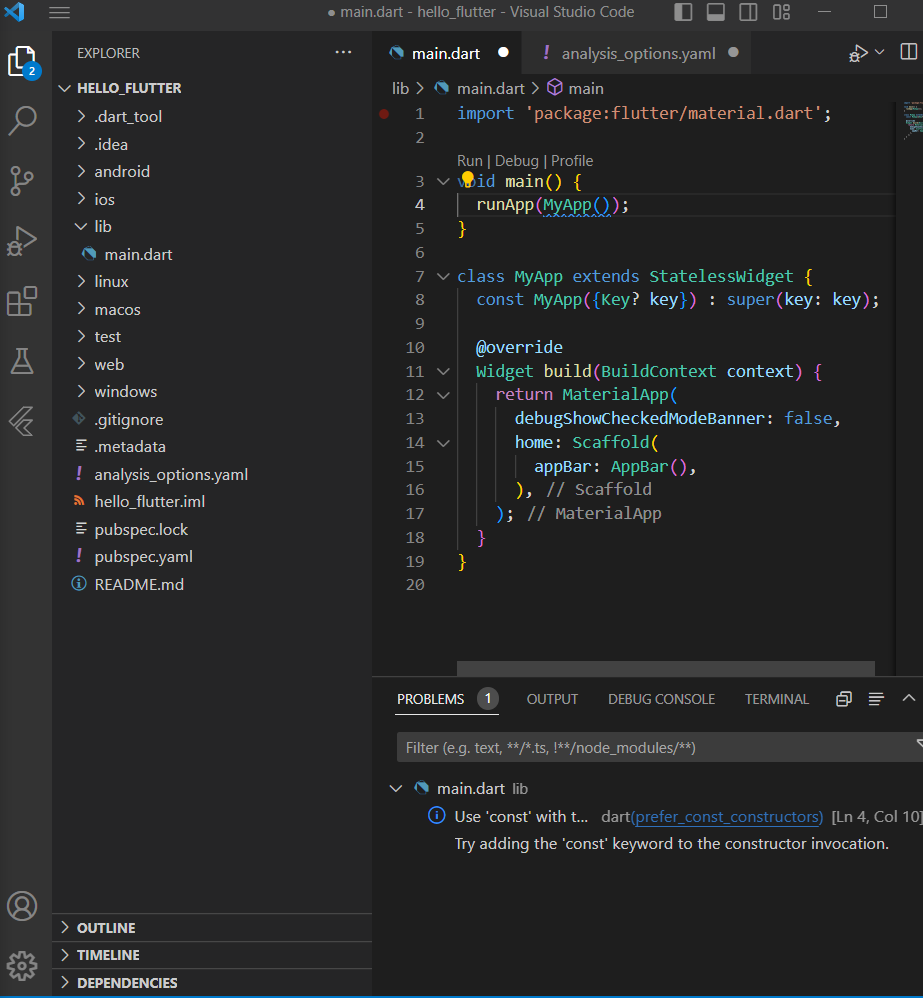
Task: Select the OUTPUT panel tab
Action: pos(553,699)
